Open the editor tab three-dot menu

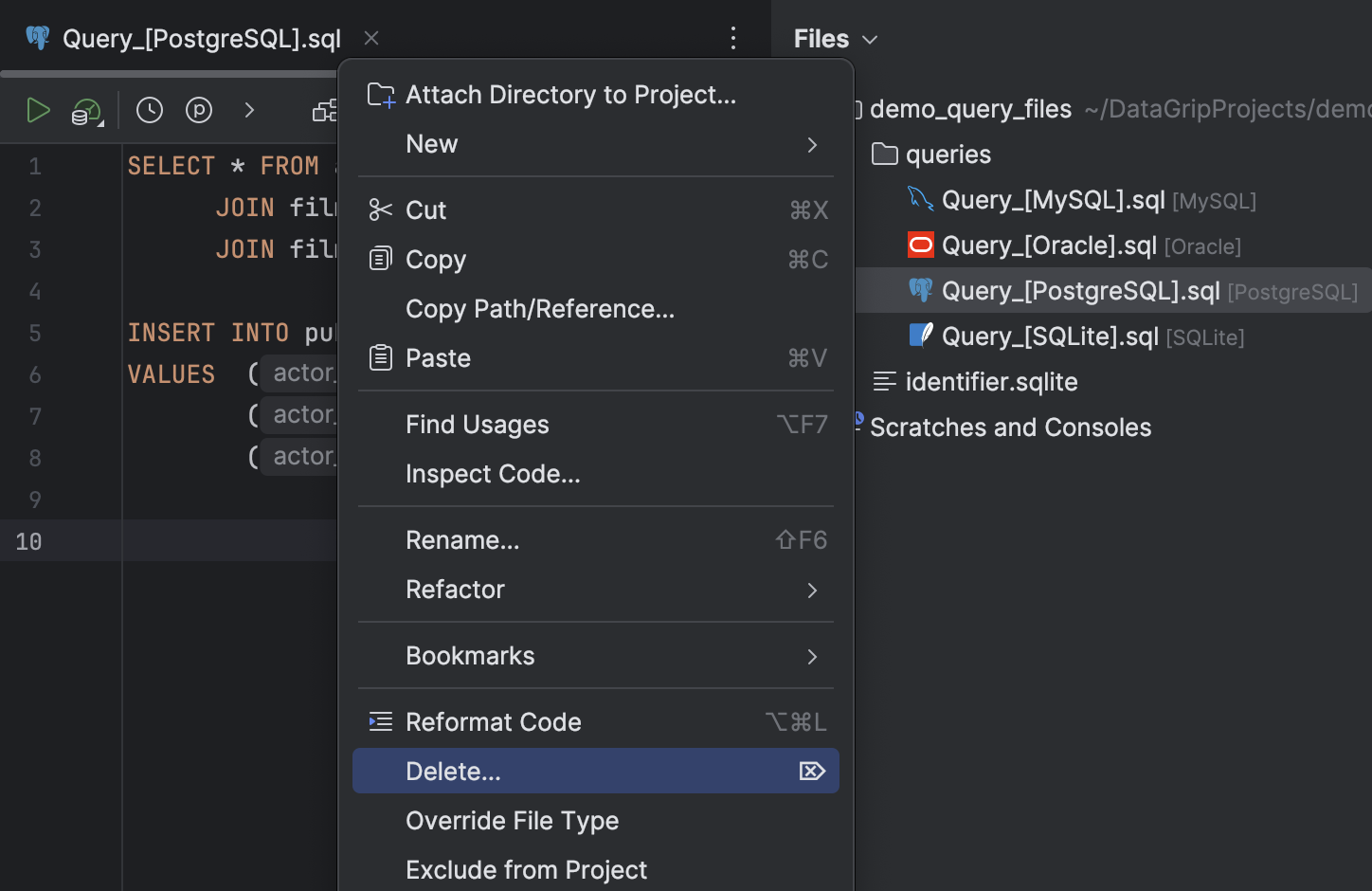(733, 38)
